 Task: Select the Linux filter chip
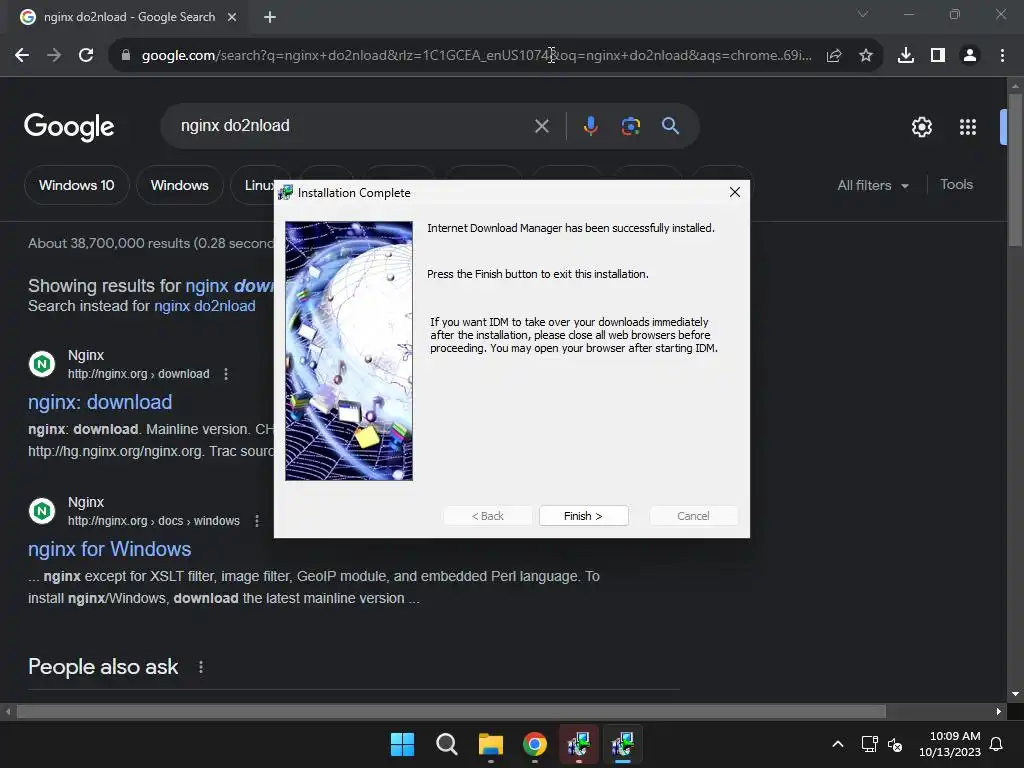(257, 185)
